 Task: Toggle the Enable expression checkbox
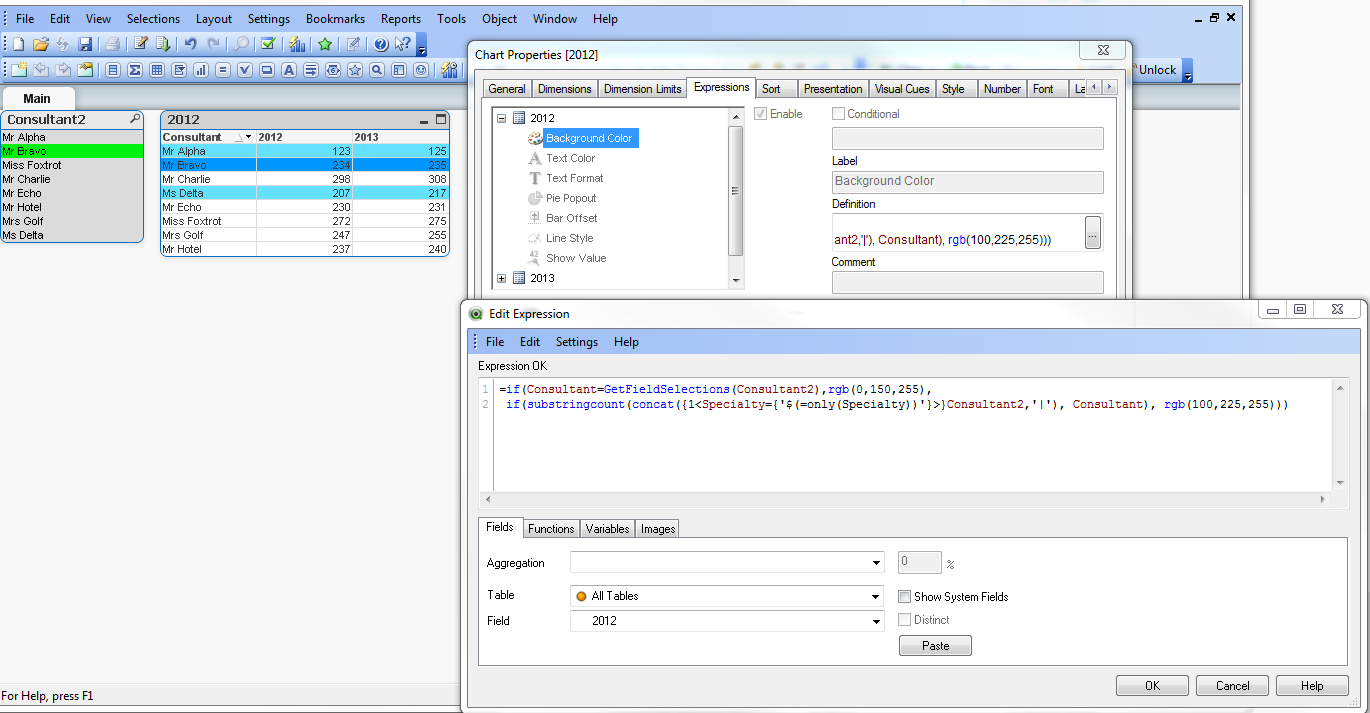coord(761,114)
